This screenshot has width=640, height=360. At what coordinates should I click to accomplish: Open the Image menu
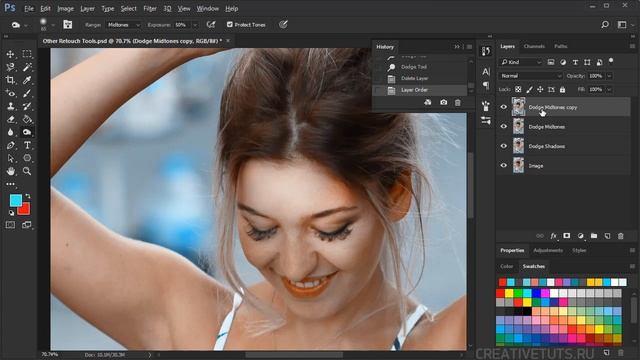pos(65,8)
